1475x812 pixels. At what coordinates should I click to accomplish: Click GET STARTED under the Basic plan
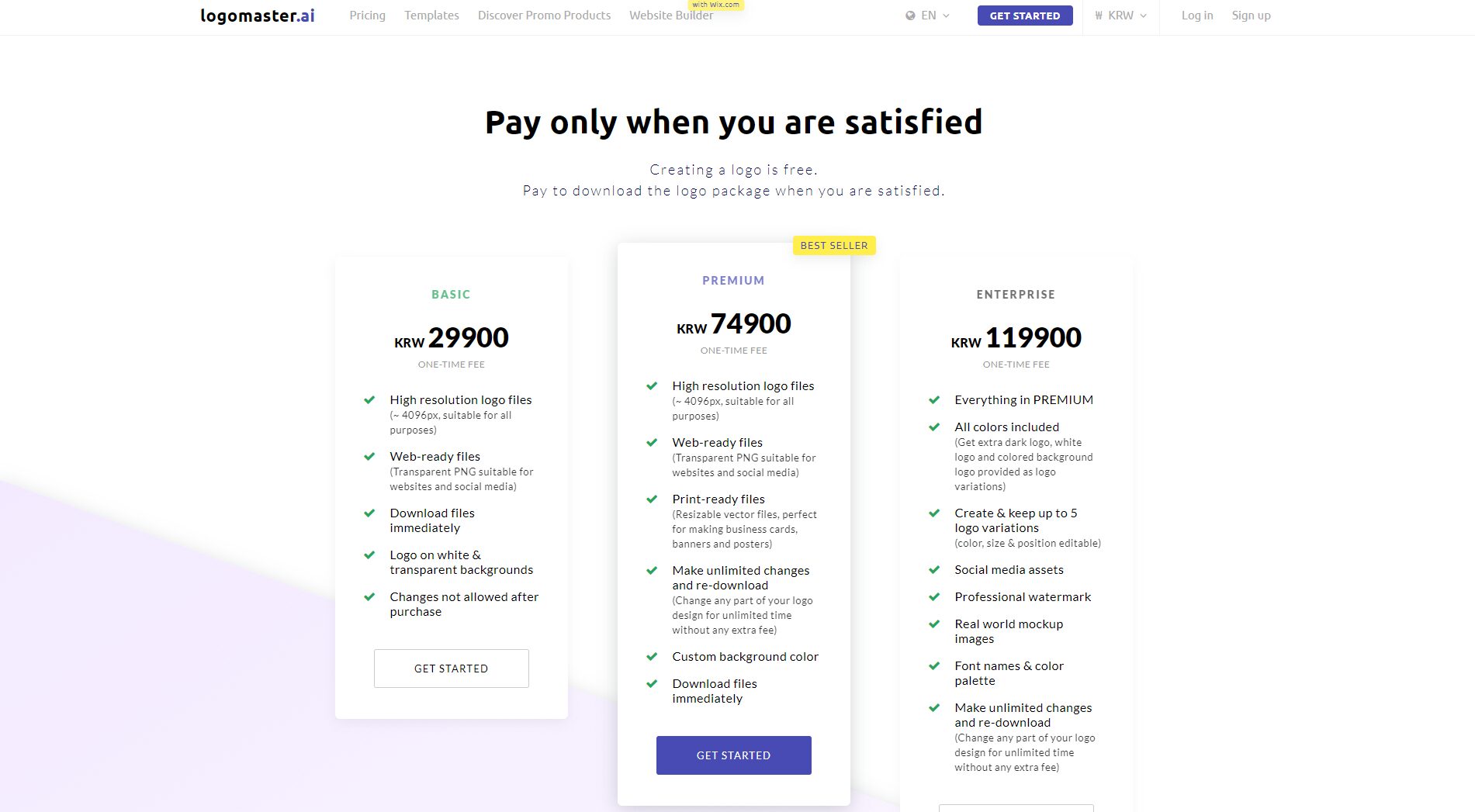coord(451,668)
